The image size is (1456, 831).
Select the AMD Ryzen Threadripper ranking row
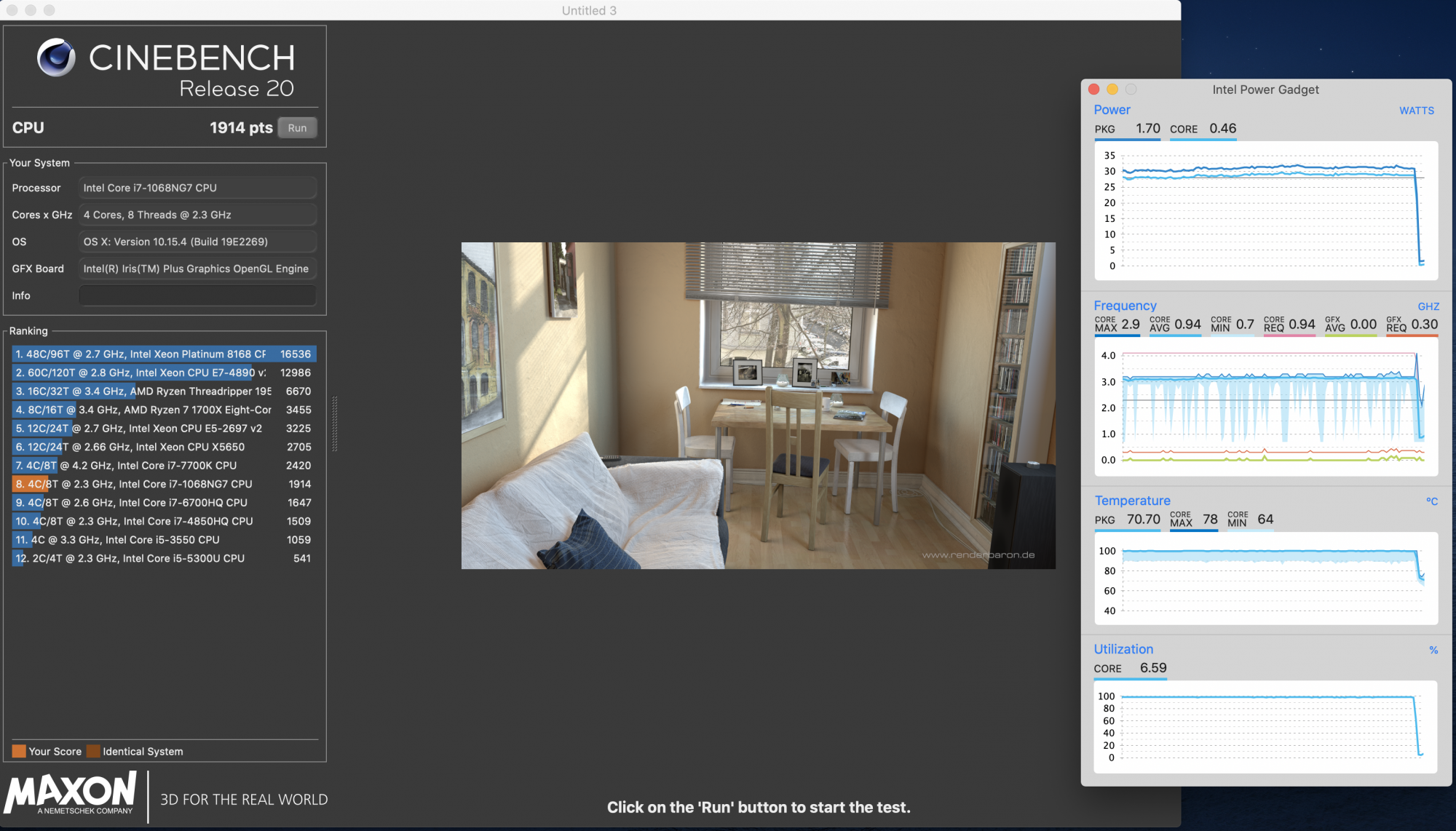[164, 391]
